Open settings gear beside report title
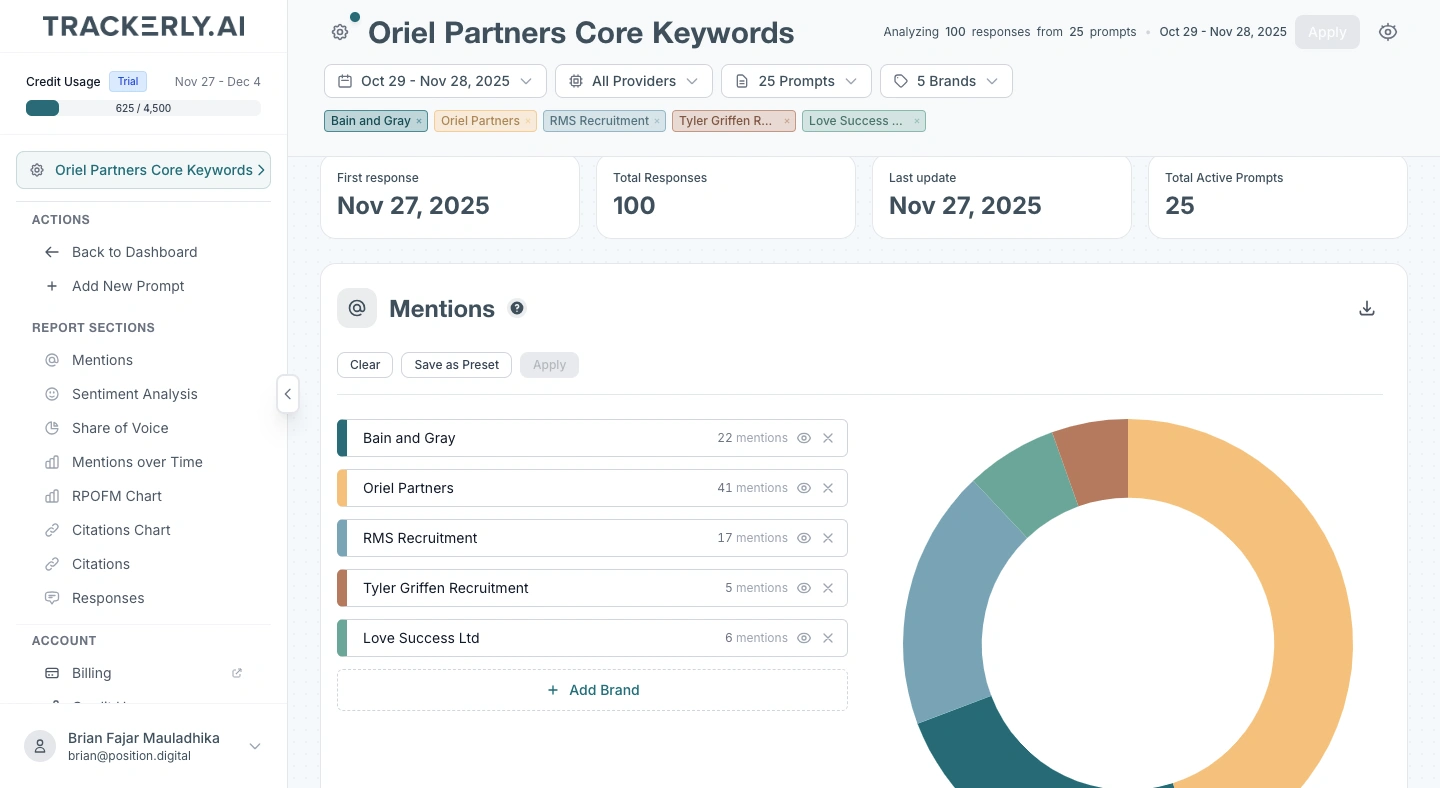Image resolution: width=1440 pixels, height=788 pixels. [340, 32]
